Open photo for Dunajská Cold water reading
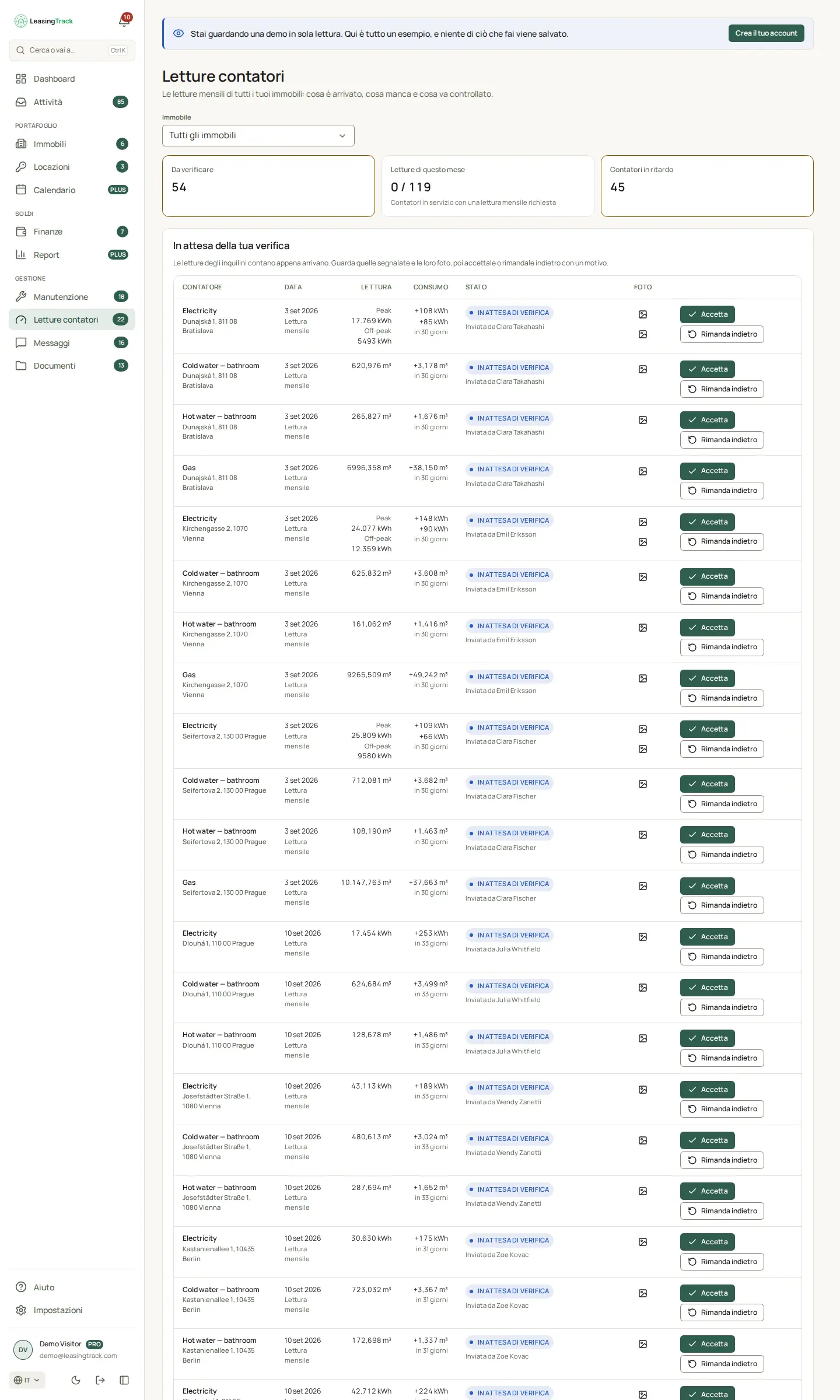Image resolution: width=840 pixels, height=1400 pixels. (643, 369)
